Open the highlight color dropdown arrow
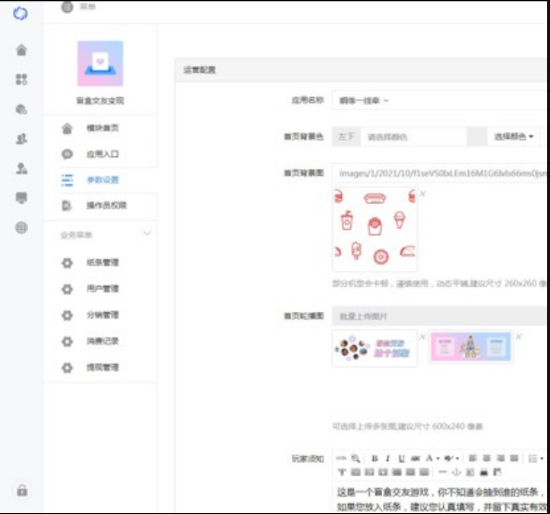This screenshot has height=514, width=550. [x=457, y=459]
